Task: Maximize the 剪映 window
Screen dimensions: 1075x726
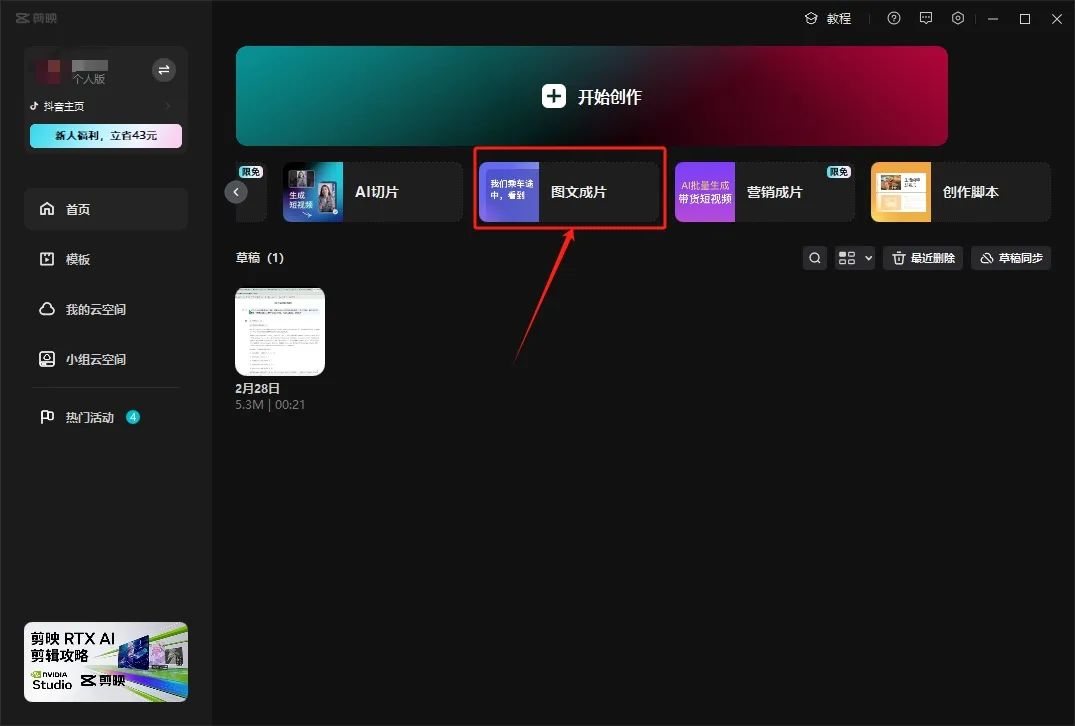Action: point(1025,19)
